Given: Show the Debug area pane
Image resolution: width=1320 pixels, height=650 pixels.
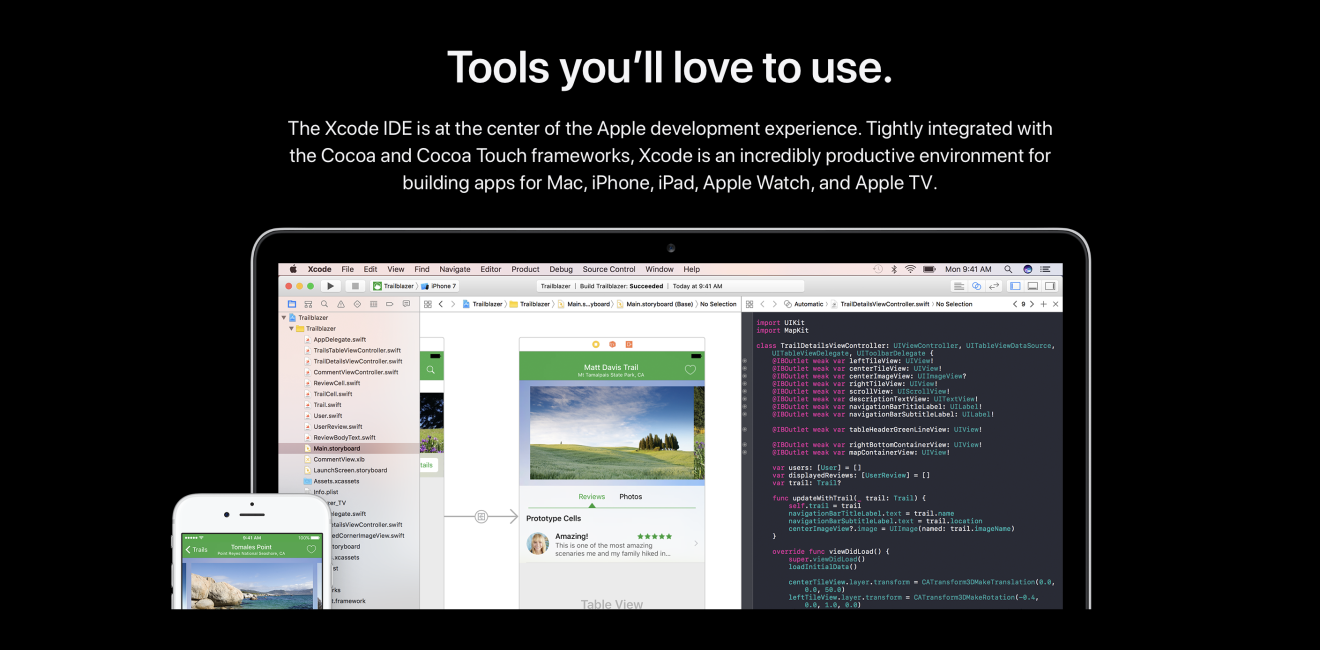Looking at the screenshot, I should coord(1033,286).
